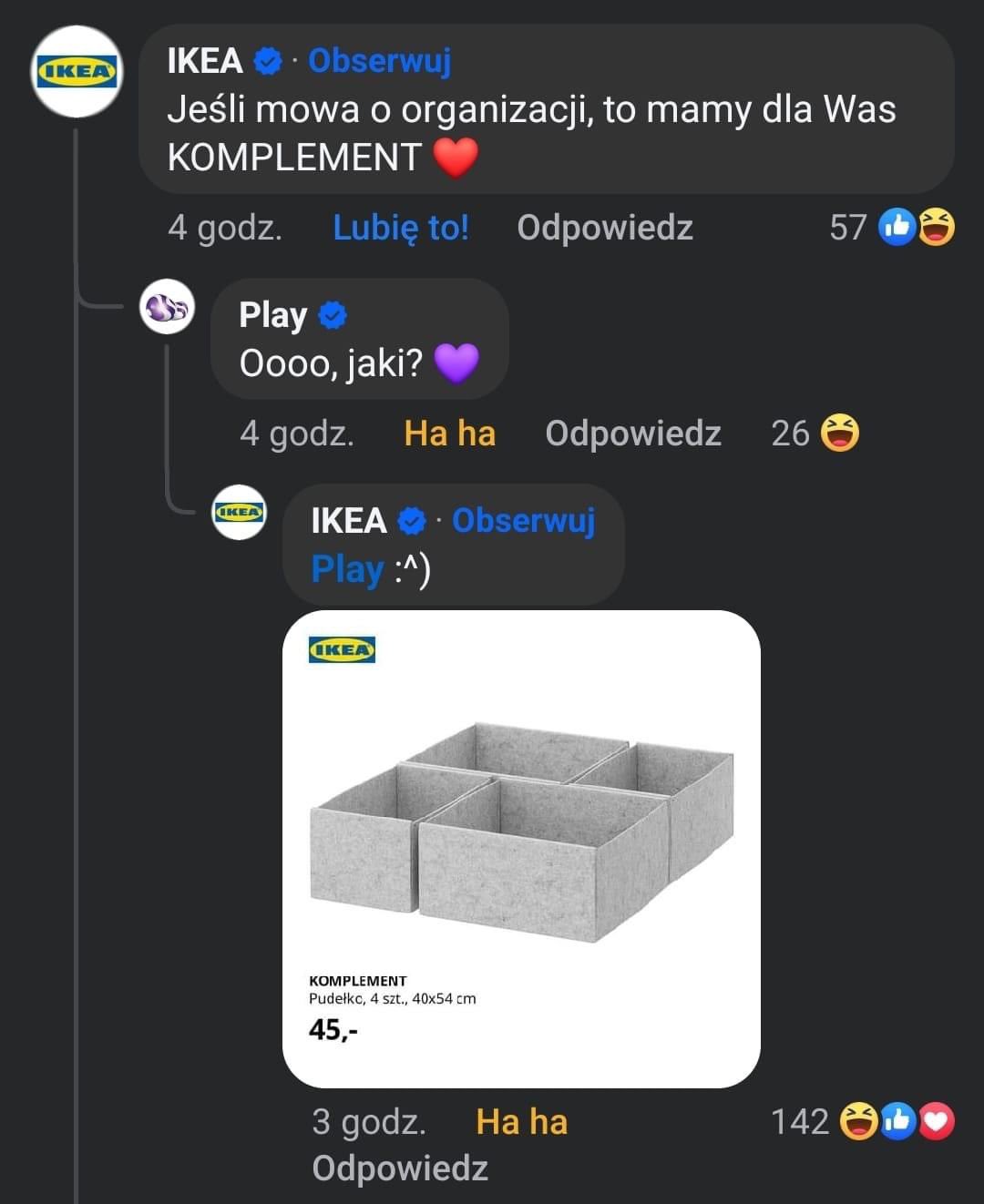
Task: Toggle 'Ha ha' reaction on the IKEA image reply
Action: pos(522,1121)
